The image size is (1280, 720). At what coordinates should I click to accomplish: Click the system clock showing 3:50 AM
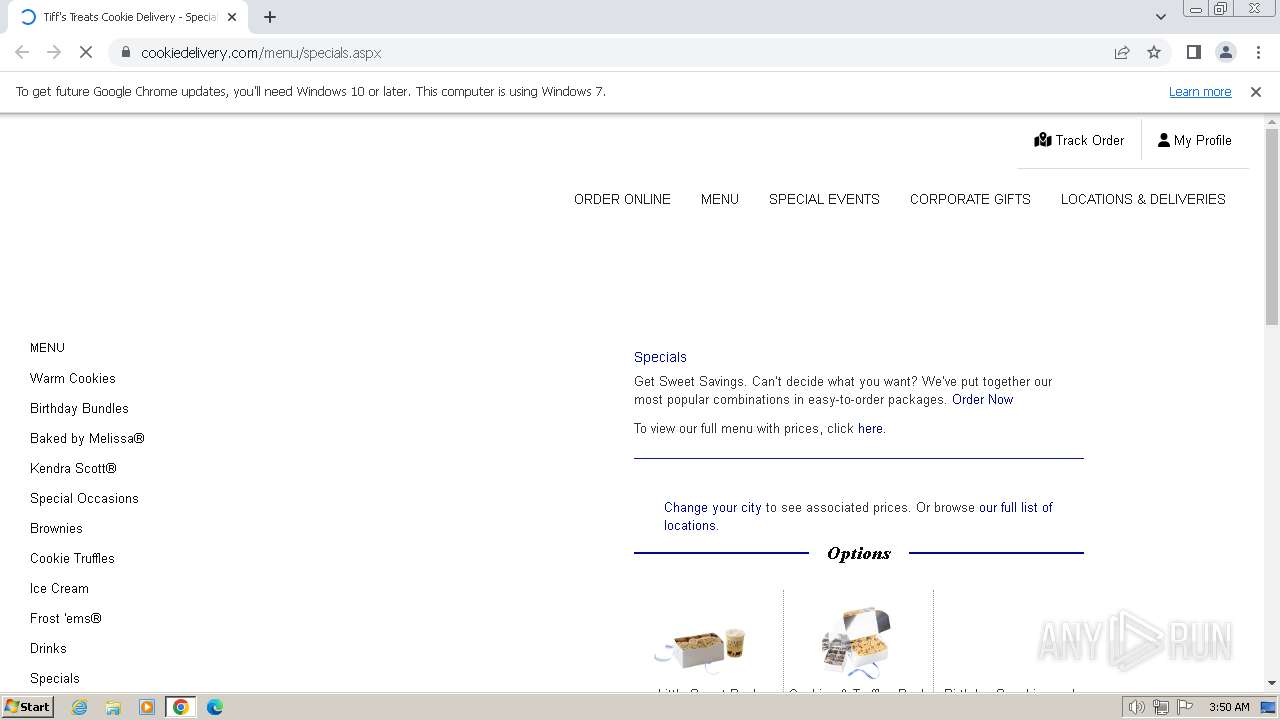pyautogui.click(x=1229, y=707)
